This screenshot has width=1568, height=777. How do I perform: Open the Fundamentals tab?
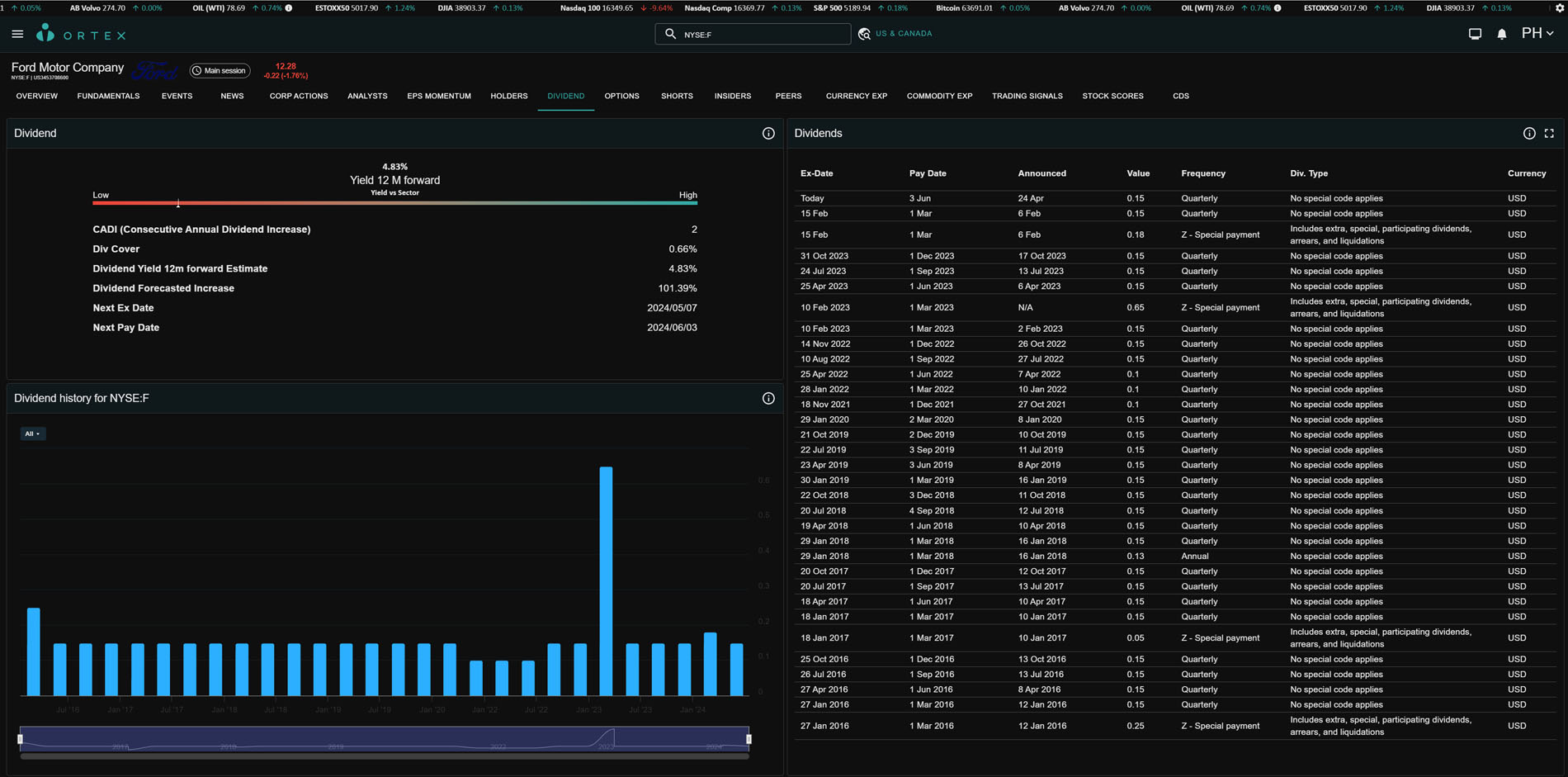[108, 96]
